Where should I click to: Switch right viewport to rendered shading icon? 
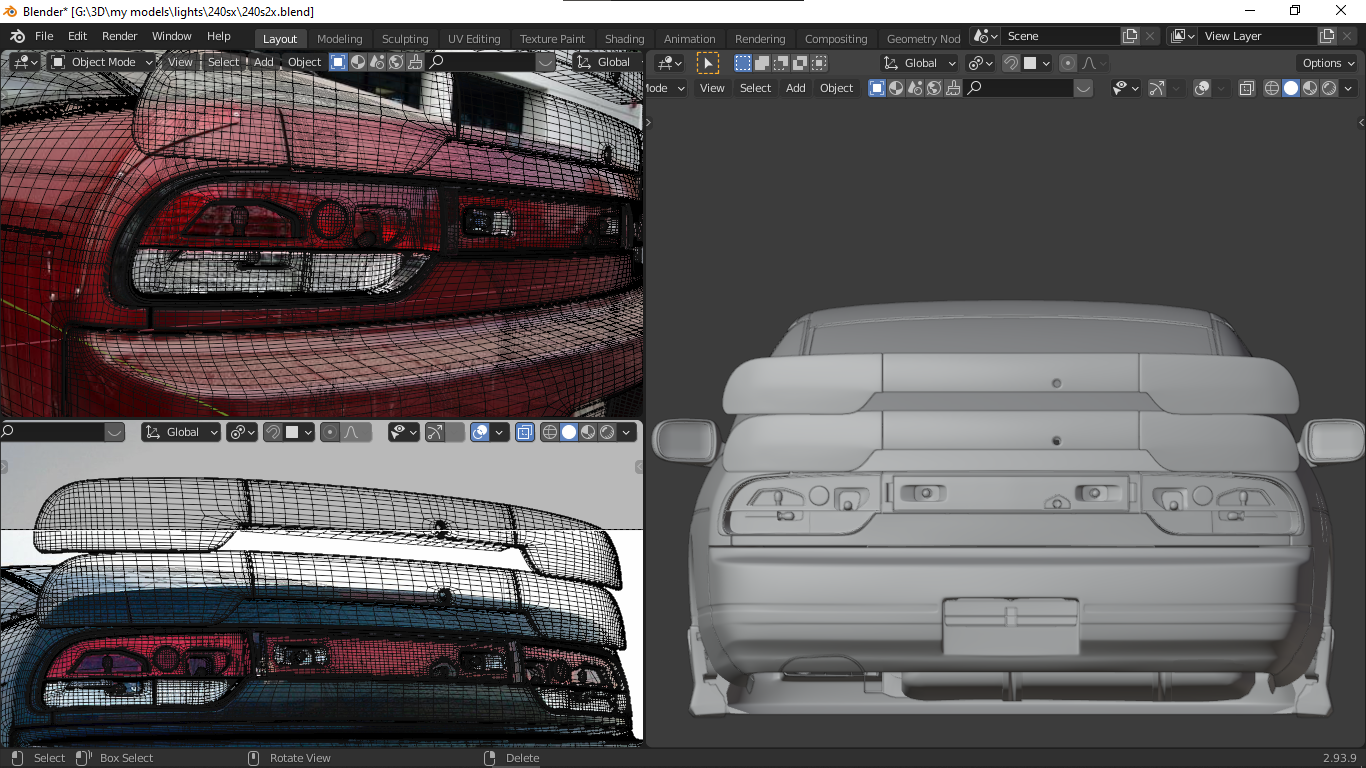(x=1329, y=88)
